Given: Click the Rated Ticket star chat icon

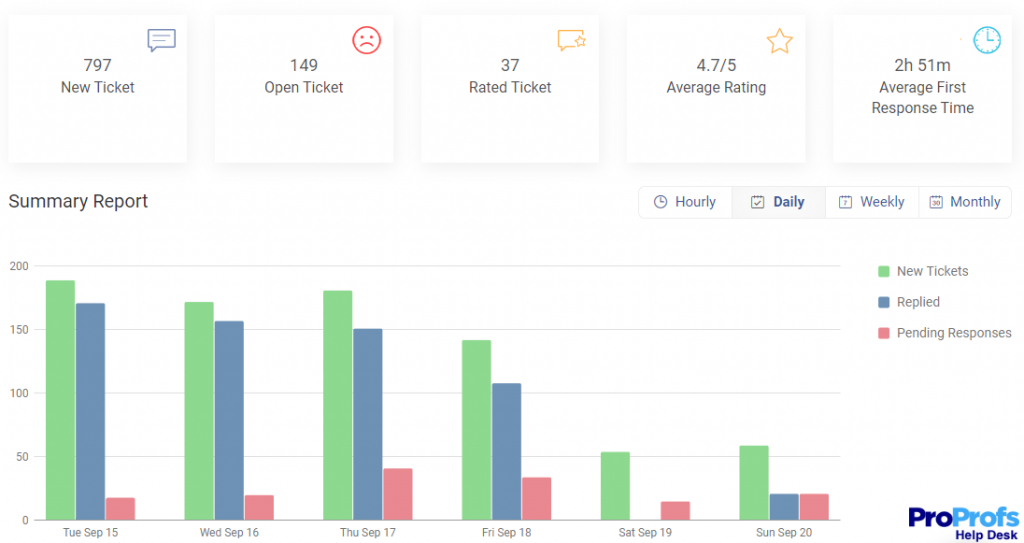Looking at the screenshot, I should 571,40.
